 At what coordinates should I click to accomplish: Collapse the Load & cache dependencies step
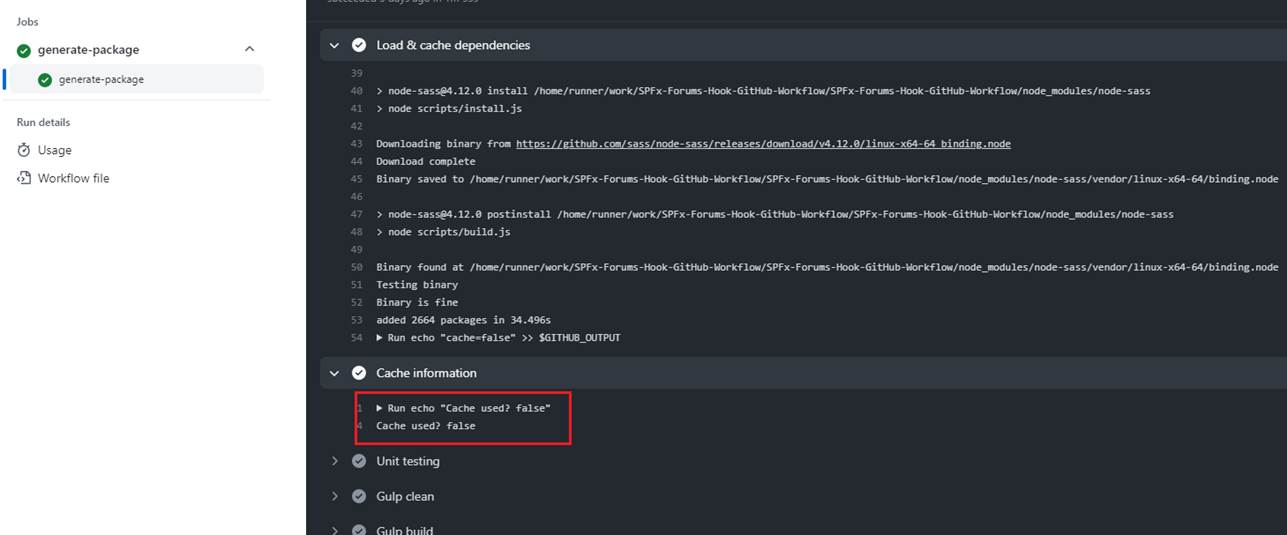pyautogui.click(x=335, y=45)
